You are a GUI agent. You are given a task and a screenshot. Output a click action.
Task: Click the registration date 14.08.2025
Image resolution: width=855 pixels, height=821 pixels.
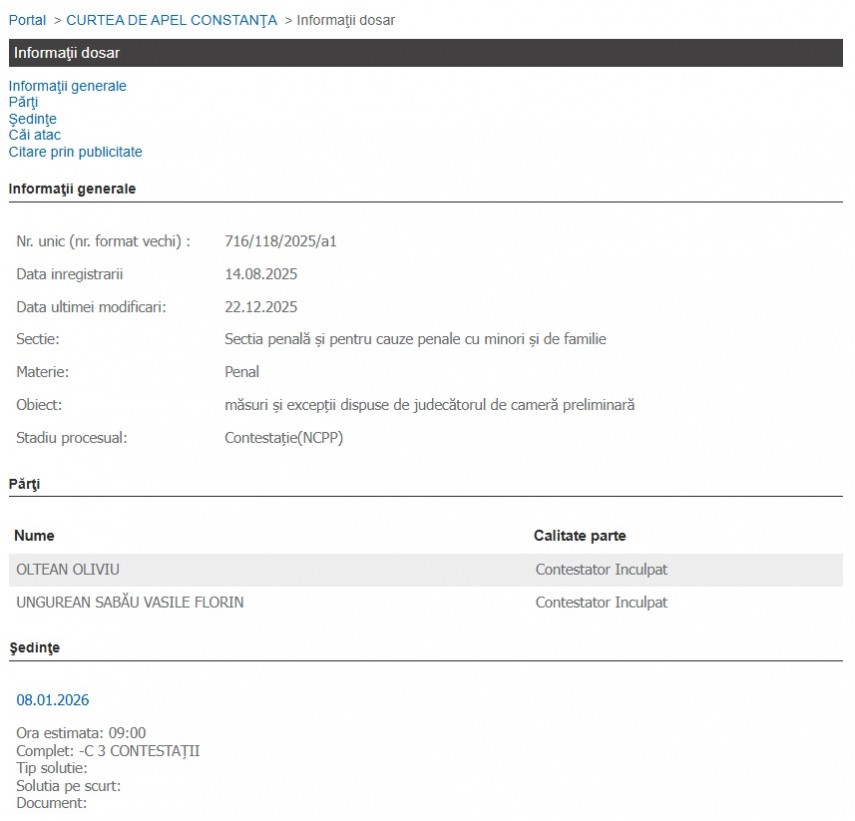click(x=261, y=274)
